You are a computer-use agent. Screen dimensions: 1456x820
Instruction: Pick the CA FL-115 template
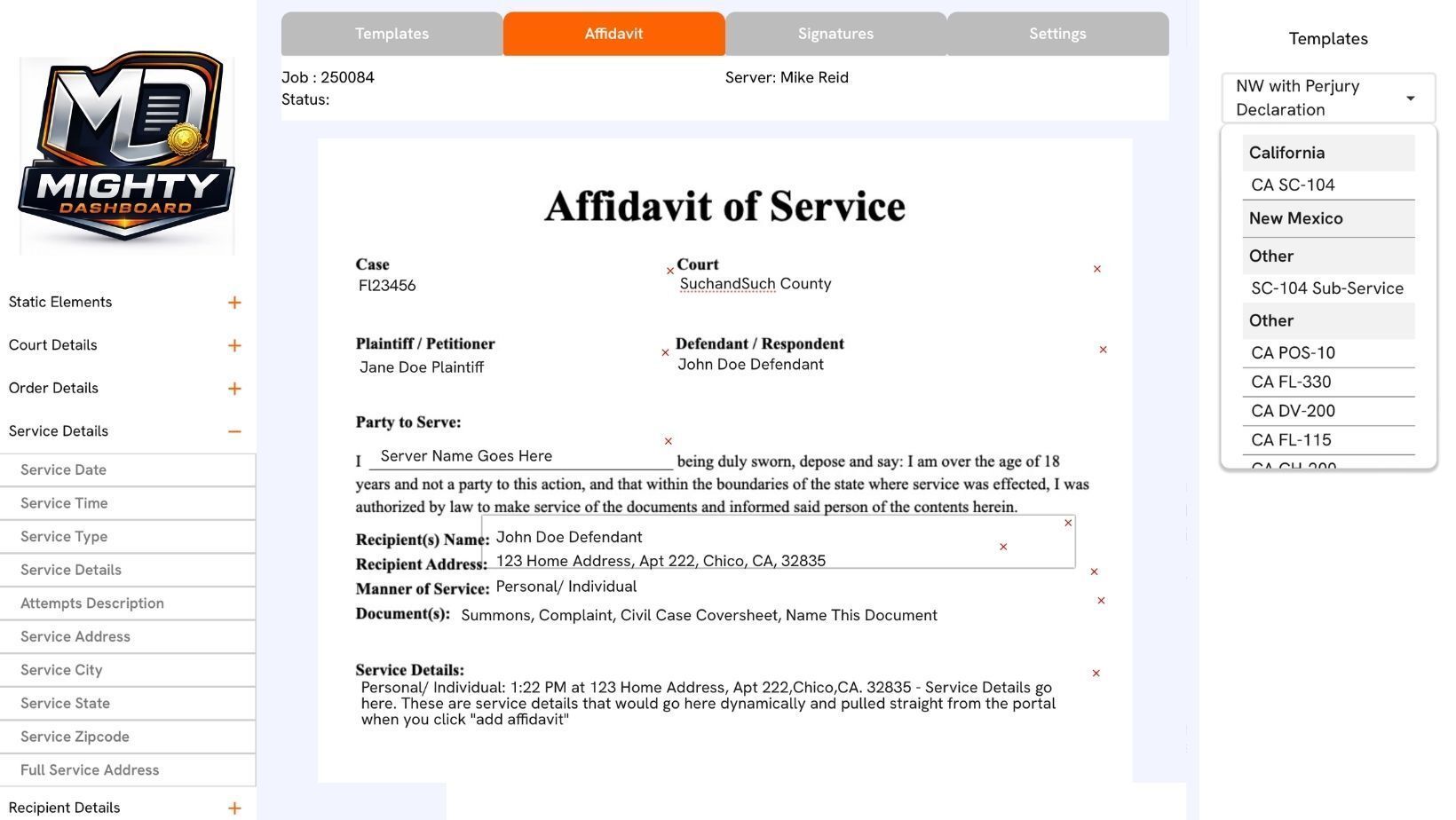1328,440
